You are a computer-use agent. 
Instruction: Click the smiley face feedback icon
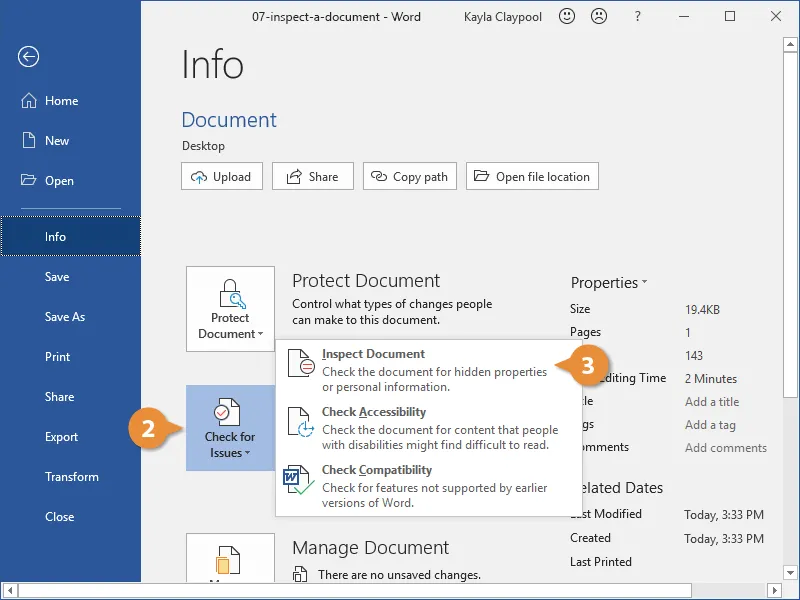tap(567, 17)
